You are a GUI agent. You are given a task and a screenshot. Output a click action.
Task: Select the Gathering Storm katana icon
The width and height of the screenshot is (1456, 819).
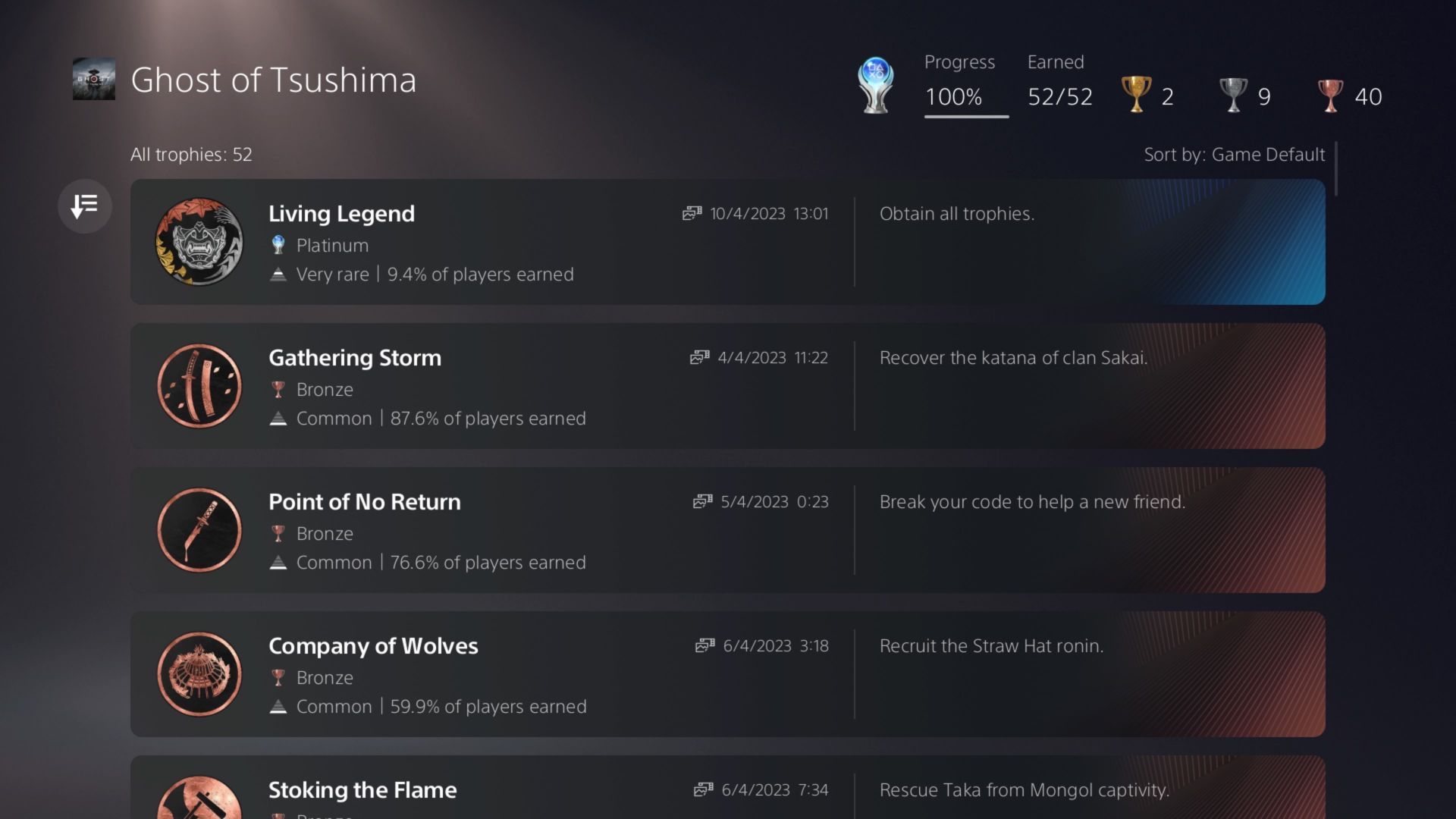tap(199, 386)
